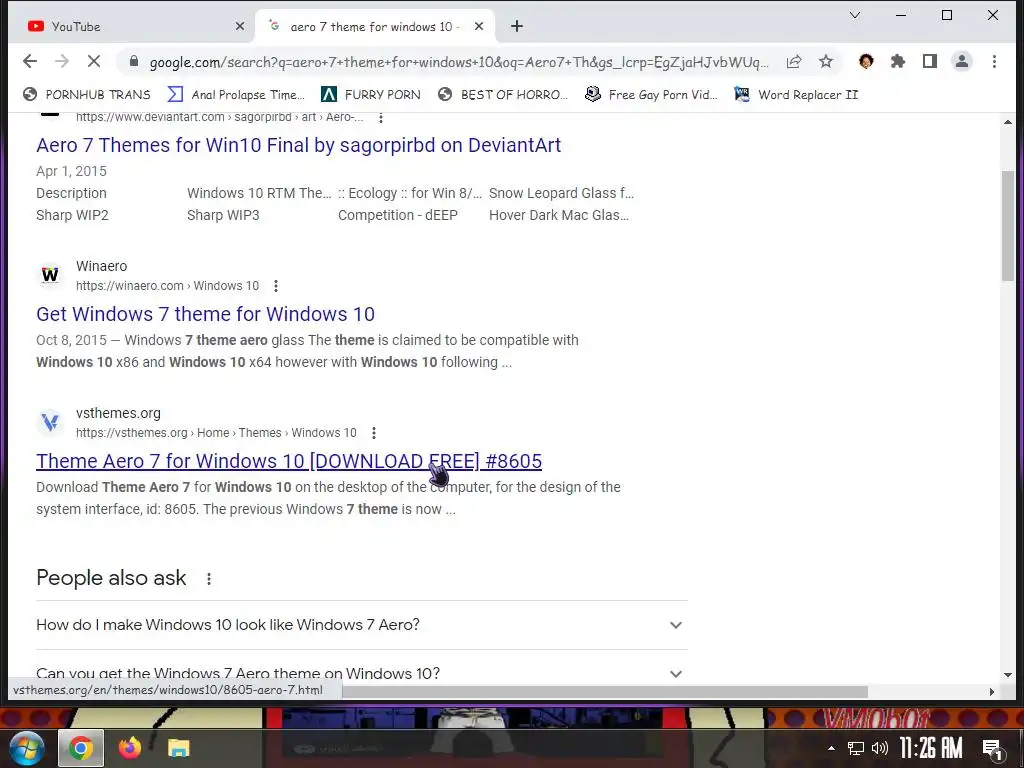
Task: Open the People also ask three-dot menu
Action: pos(209,579)
